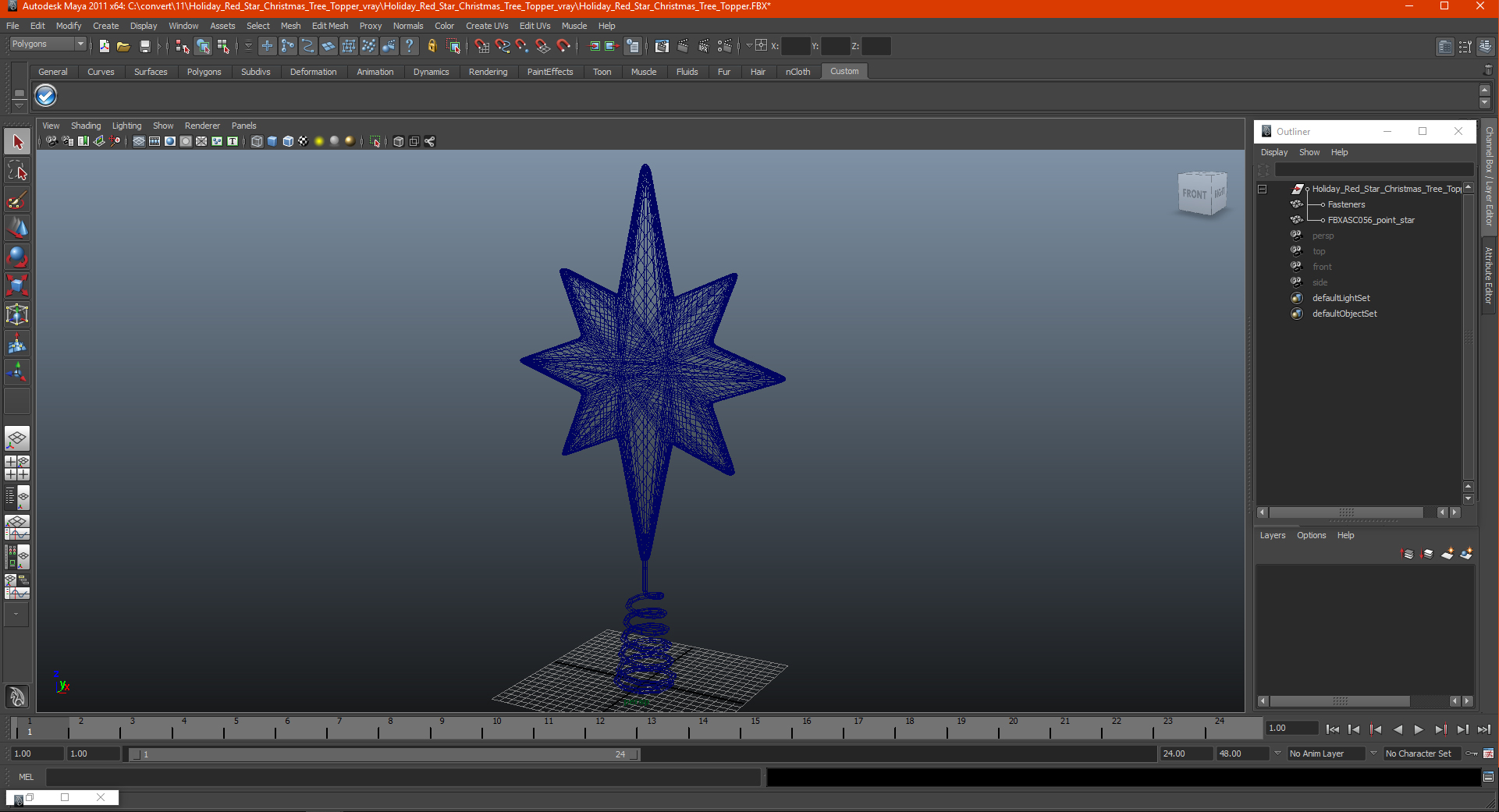Toggle wireframe display in panel toolbar
This screenshot has height=812, width=1499.
(x=257, y=141)
